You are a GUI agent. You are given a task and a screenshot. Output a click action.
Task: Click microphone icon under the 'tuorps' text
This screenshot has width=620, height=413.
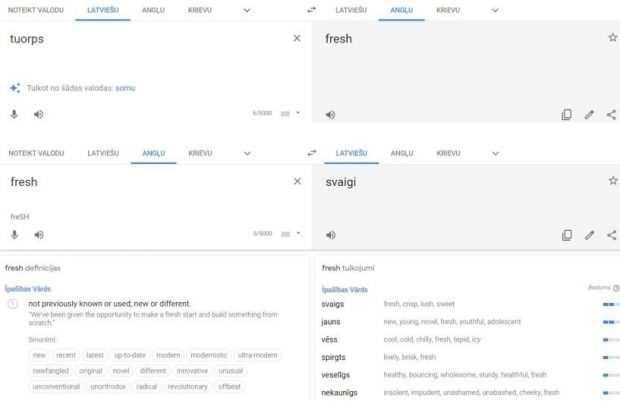(14, 114)
